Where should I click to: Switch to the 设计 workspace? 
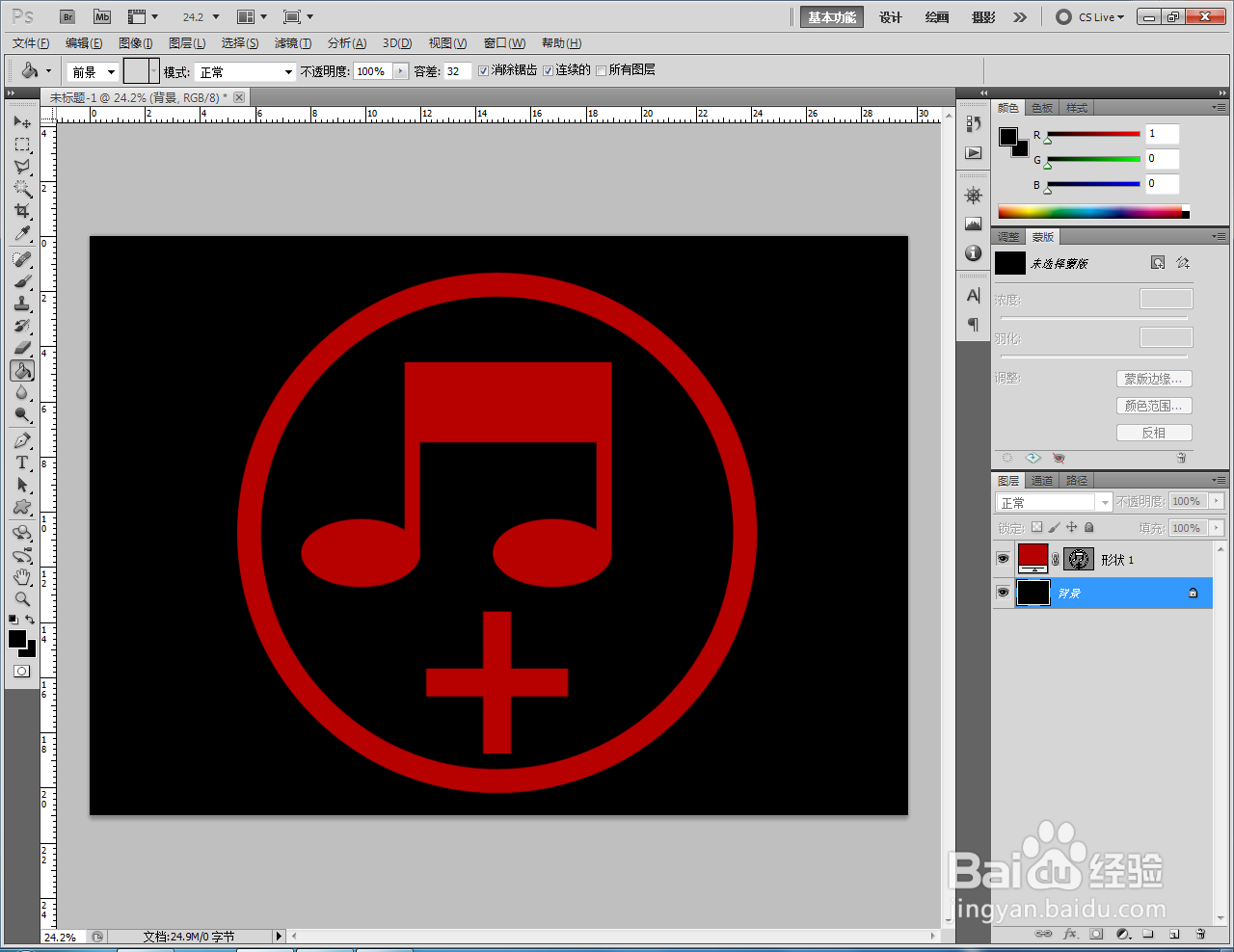[x=891, y=17]
